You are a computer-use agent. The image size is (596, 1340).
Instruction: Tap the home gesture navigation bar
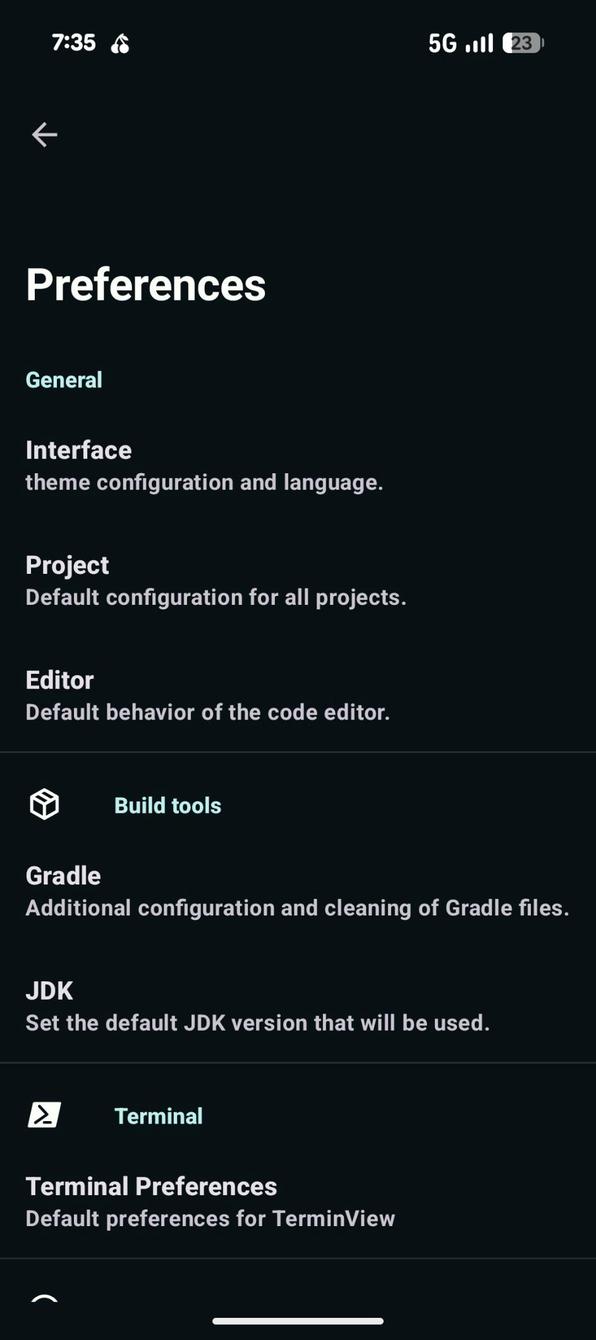coord(298,1321)
